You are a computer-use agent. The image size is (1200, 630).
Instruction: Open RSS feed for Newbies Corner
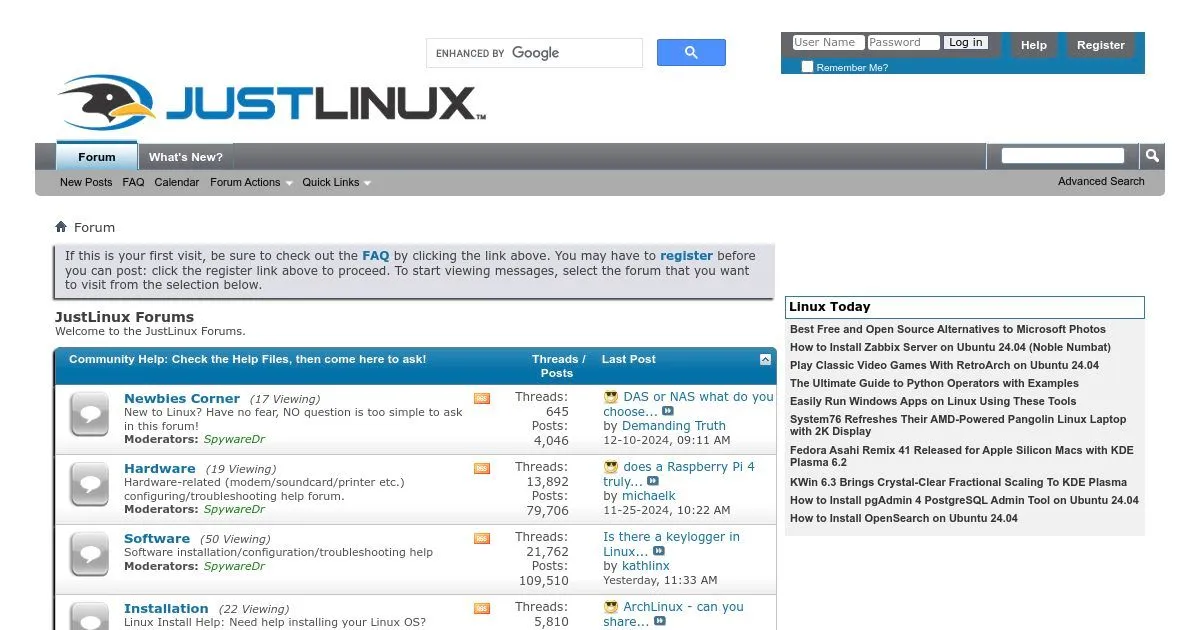482,398
